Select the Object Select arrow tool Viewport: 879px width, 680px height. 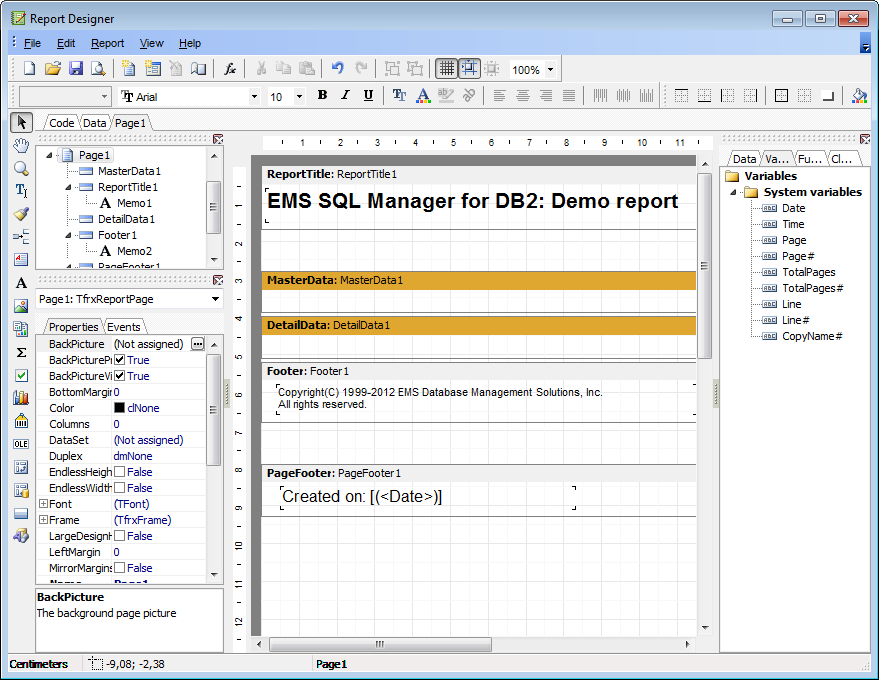tap(21, 122)
